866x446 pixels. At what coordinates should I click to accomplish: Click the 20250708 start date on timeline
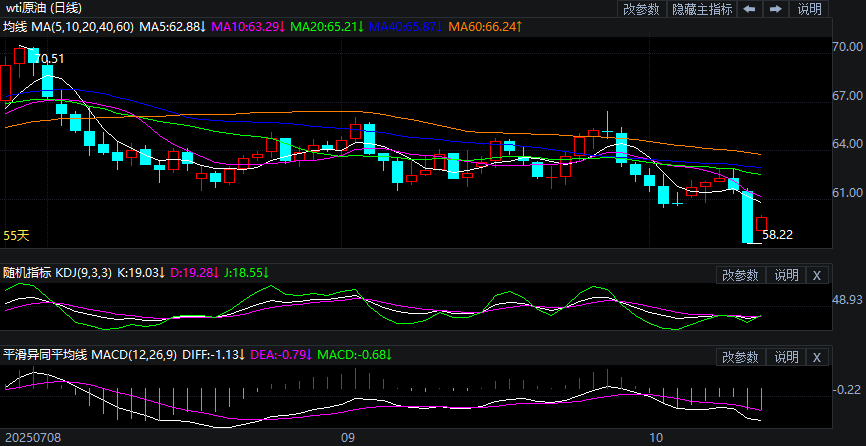[32, 438]
